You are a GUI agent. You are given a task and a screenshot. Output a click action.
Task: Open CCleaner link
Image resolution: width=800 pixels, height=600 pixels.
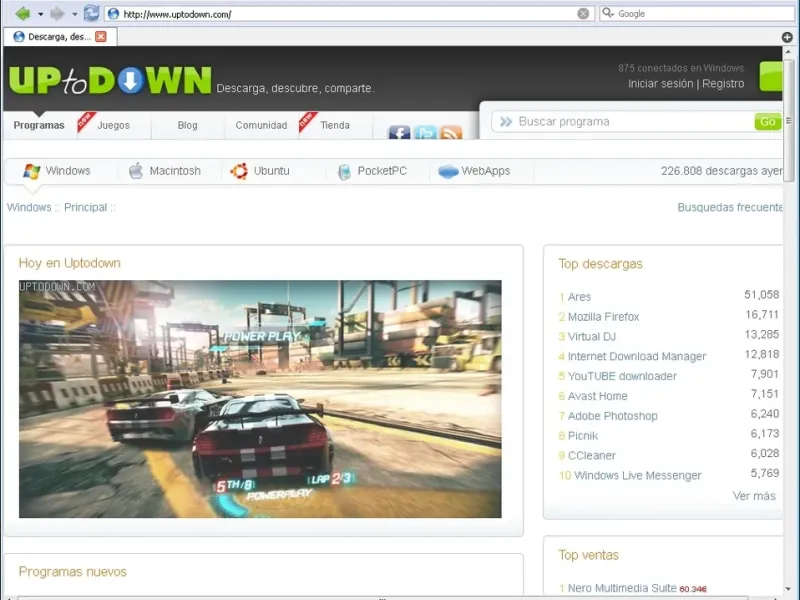click(591, 456)
